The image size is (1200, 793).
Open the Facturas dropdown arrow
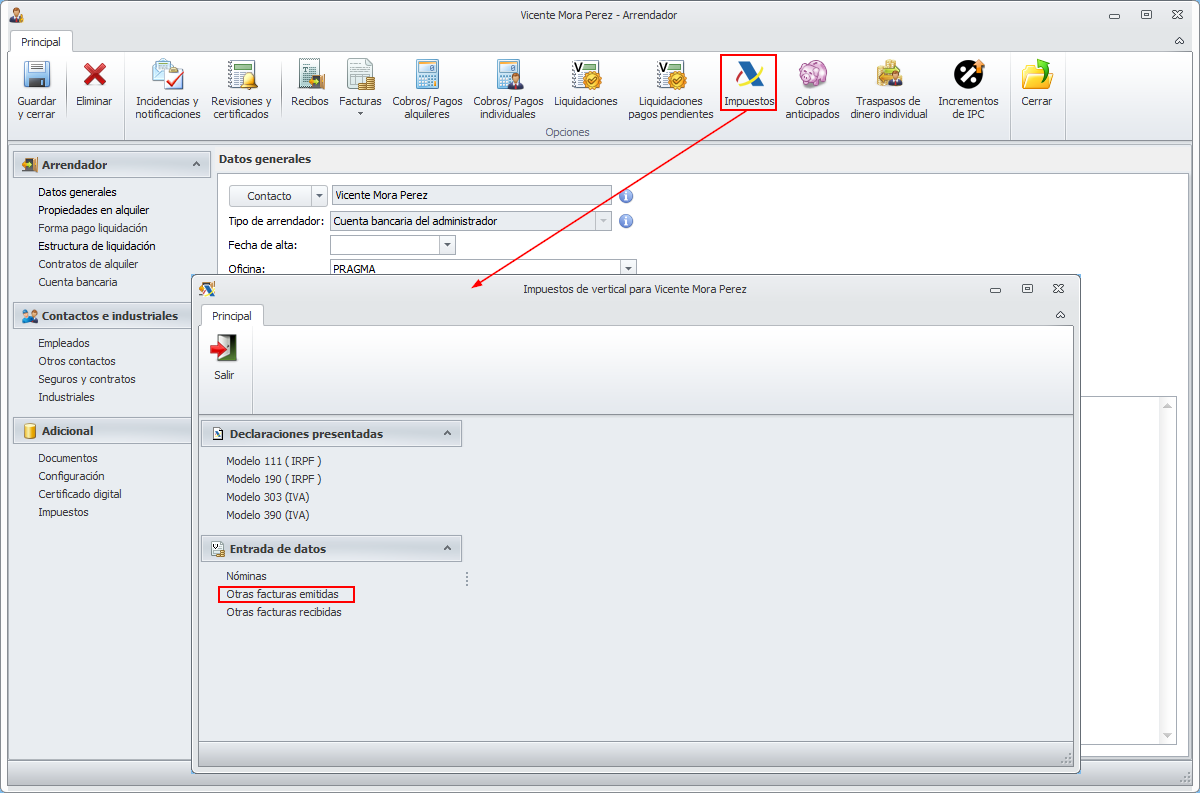point(360,114)
